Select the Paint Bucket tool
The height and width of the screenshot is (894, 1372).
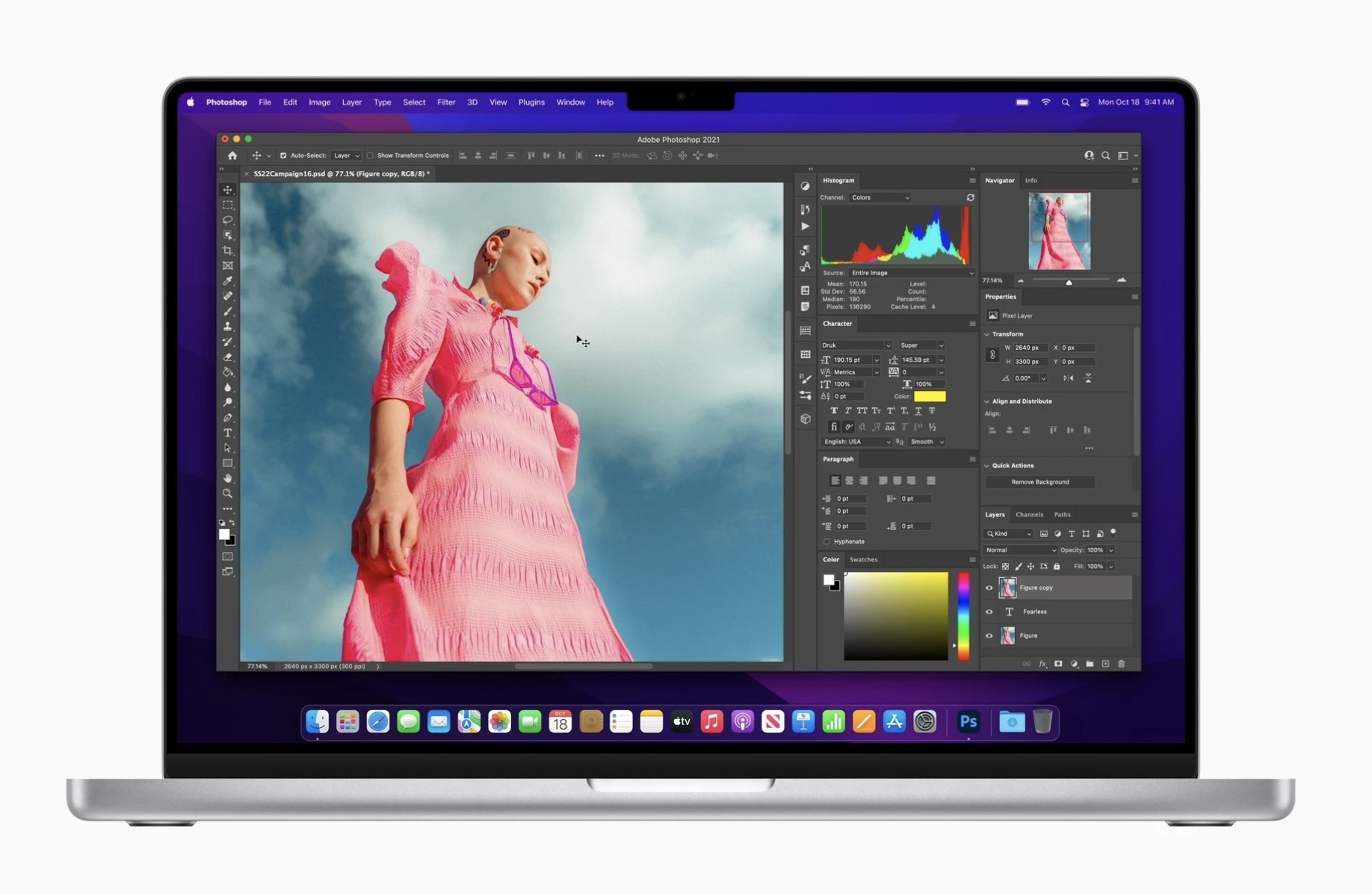[228, 372]
